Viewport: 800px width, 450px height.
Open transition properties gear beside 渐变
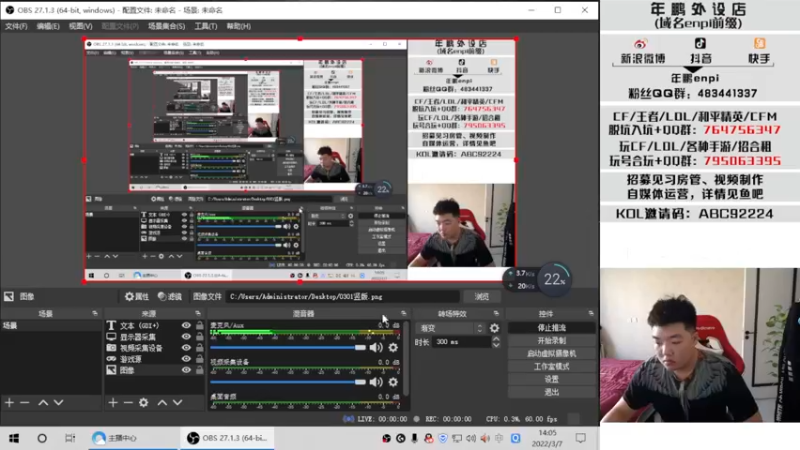[494, 328]
